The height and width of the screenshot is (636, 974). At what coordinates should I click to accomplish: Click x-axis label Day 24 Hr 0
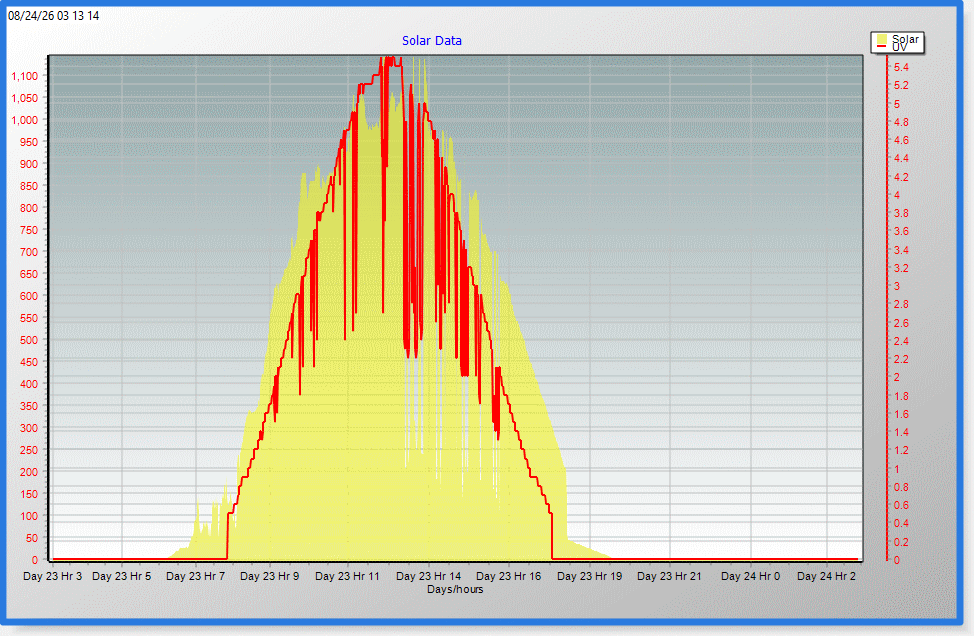[750, 576]
